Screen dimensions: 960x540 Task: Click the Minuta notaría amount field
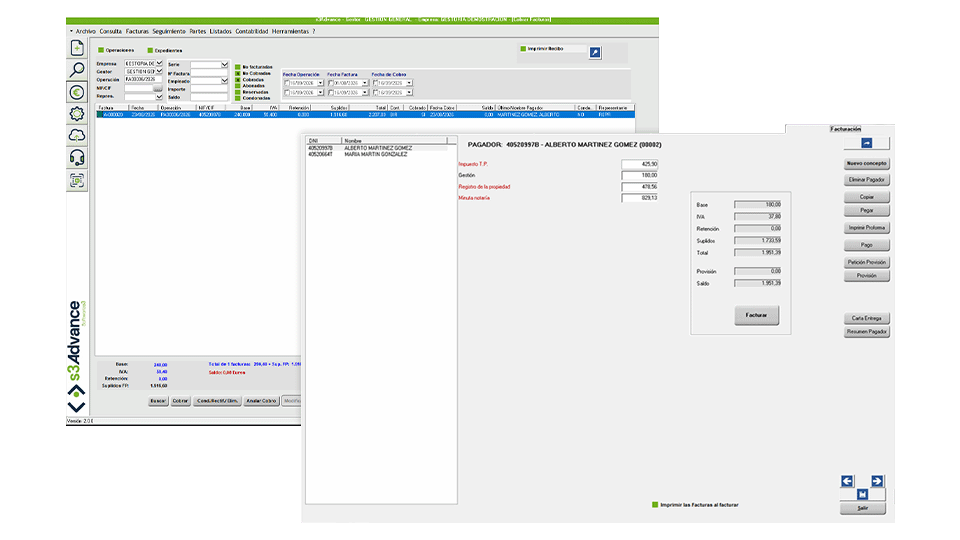click(639, 198)
